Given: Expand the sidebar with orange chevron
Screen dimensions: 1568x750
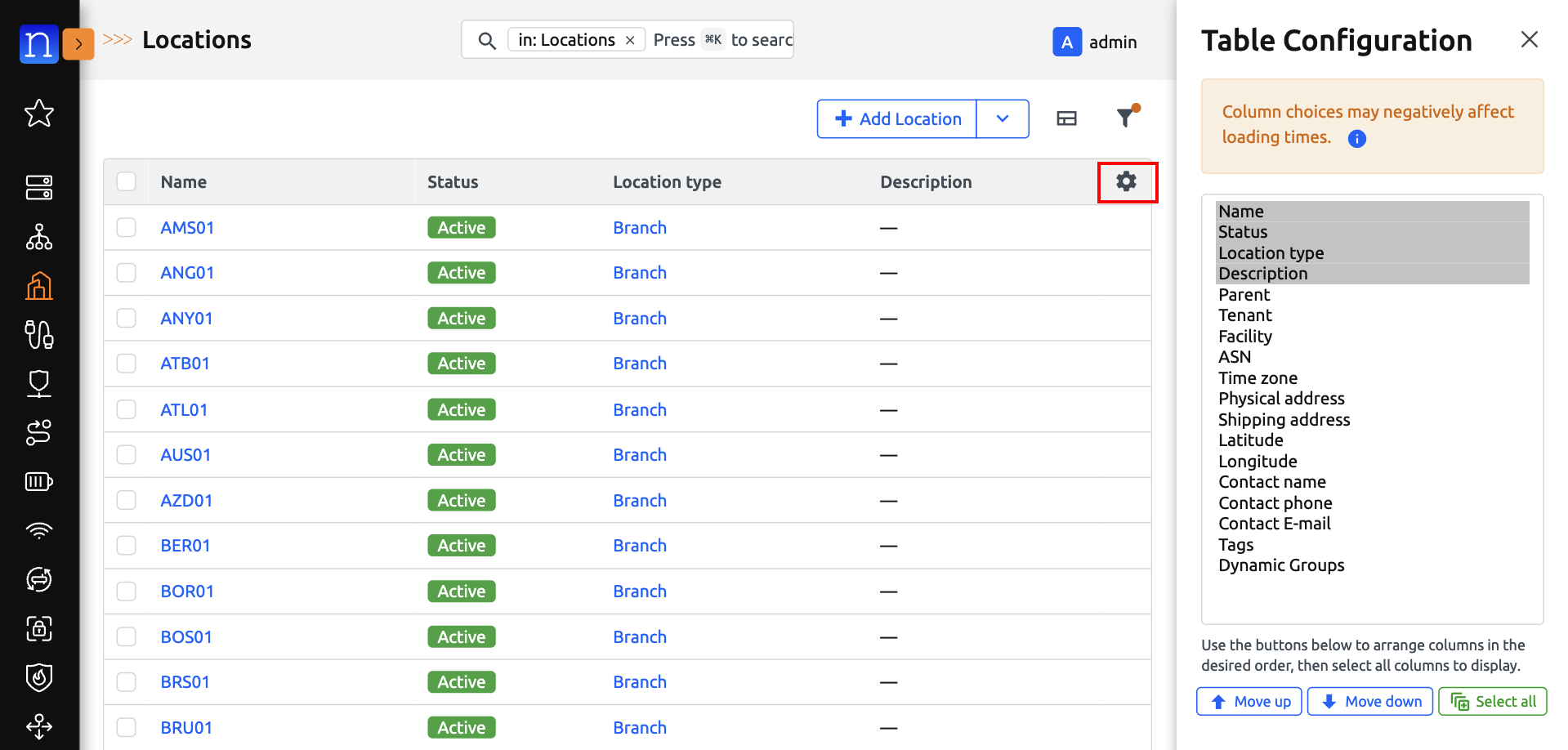Looking at the screenshot, I should pyautogui.click(x=78, y=43).
